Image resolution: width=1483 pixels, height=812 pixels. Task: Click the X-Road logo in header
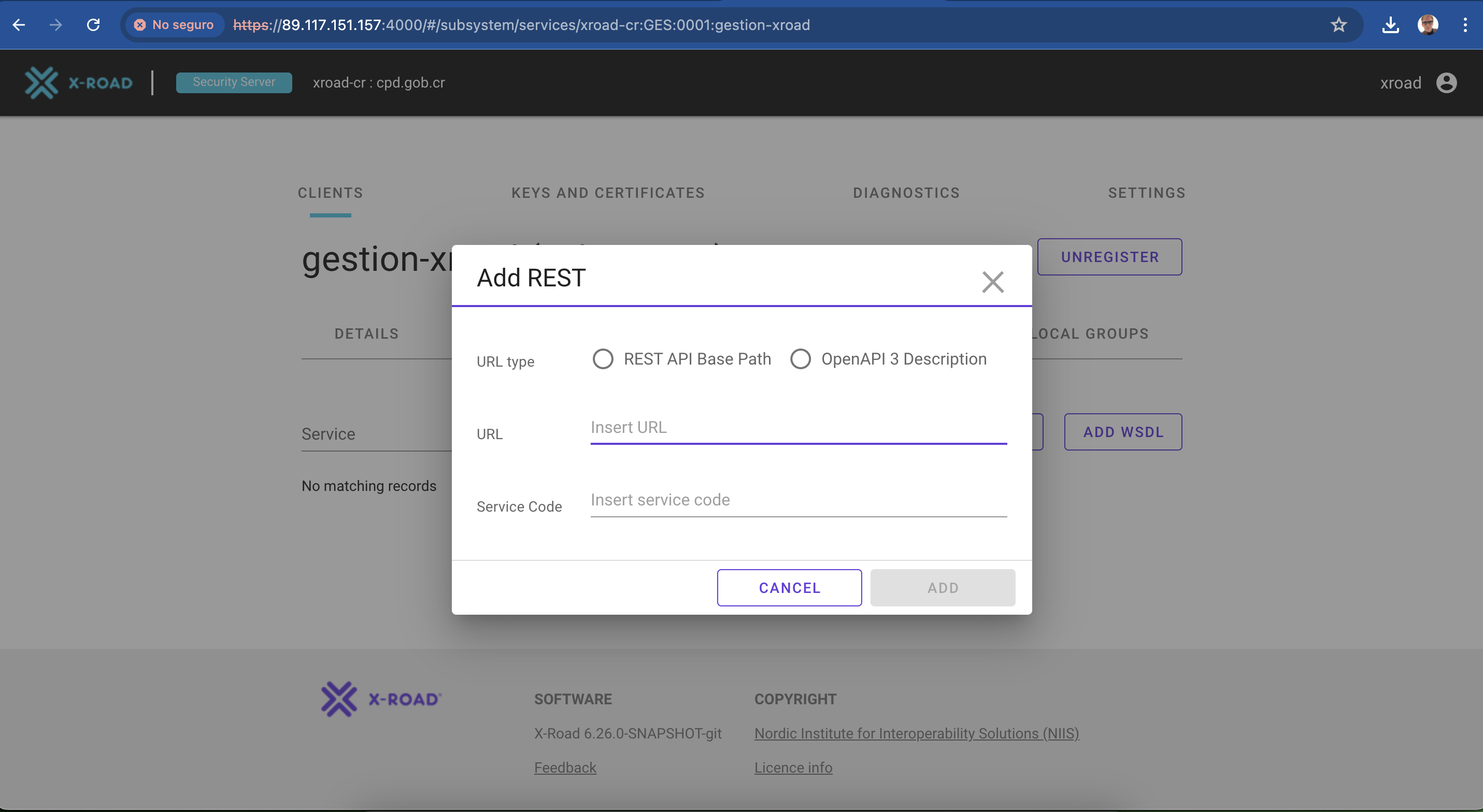tap(79, 83)
